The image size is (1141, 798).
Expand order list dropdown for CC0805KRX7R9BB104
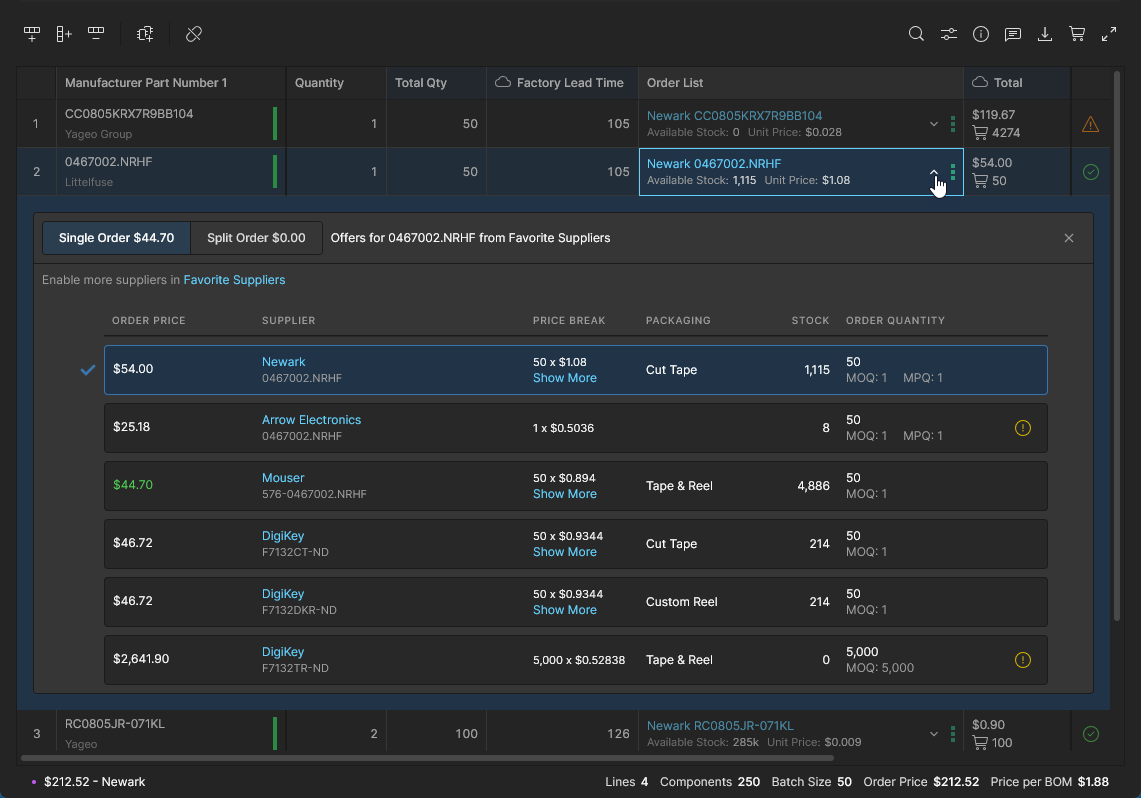click(934, 124)
